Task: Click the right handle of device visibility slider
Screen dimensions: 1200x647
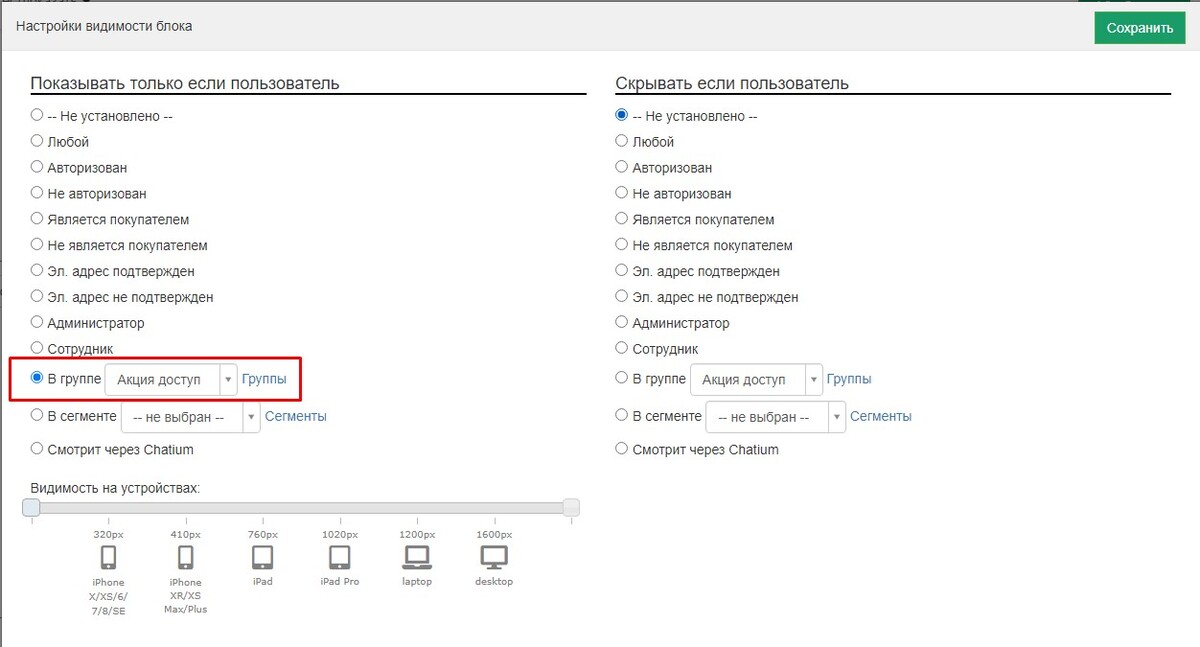Action: [571, 508]
